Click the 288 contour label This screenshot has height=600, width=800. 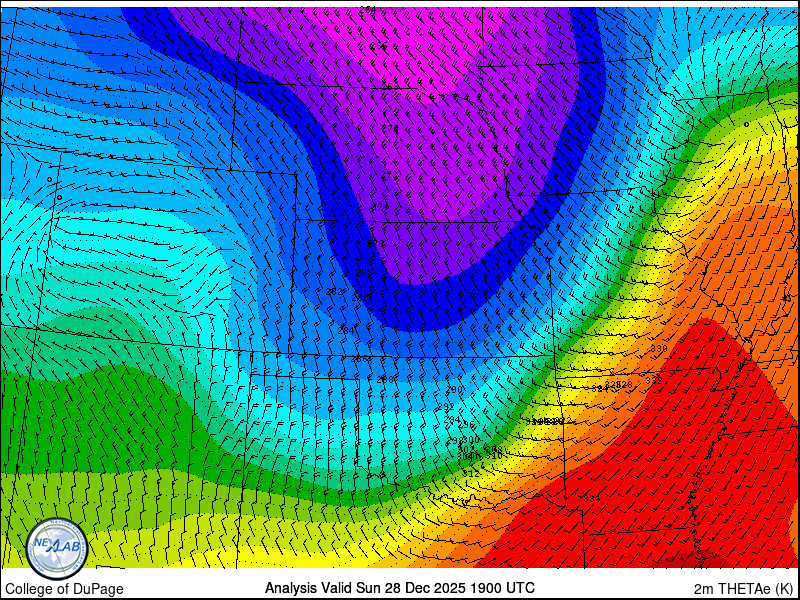point(385,379)
